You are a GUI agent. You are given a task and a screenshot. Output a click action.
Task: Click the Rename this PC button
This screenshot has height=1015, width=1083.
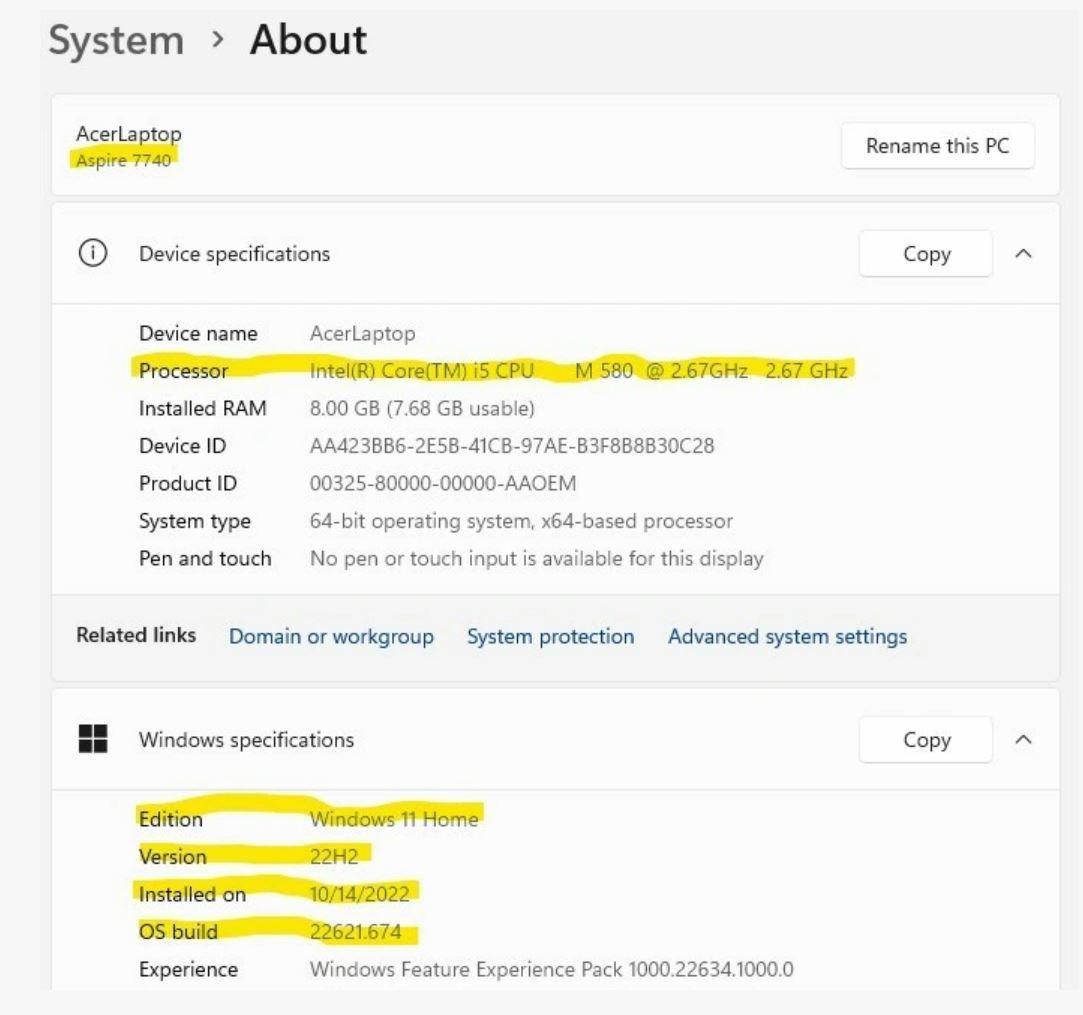click(937, 146)
